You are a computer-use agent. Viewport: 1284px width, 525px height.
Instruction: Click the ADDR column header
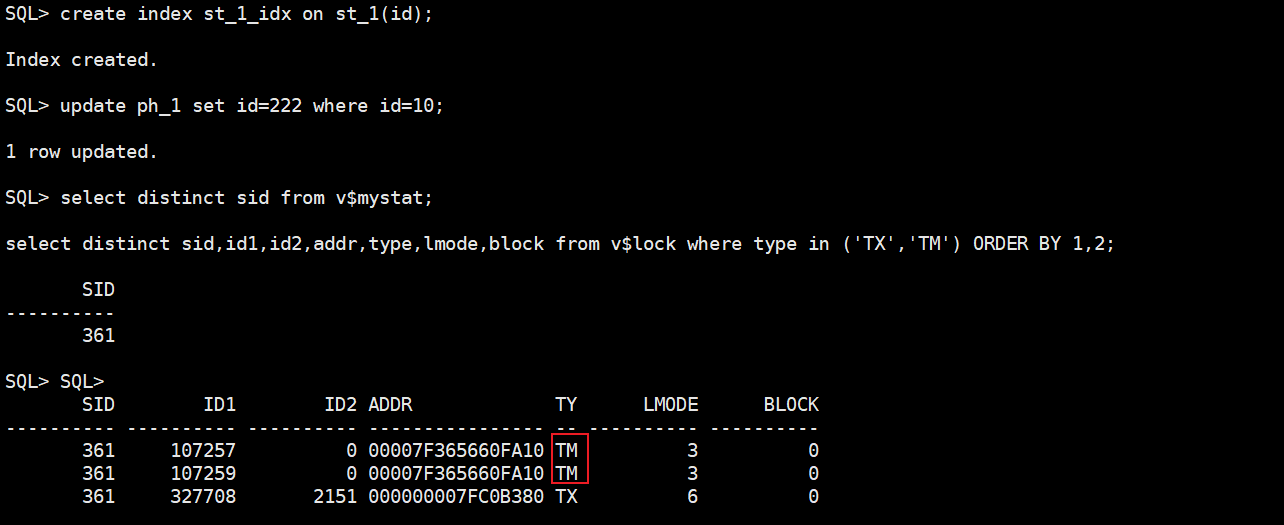(390, 405)
